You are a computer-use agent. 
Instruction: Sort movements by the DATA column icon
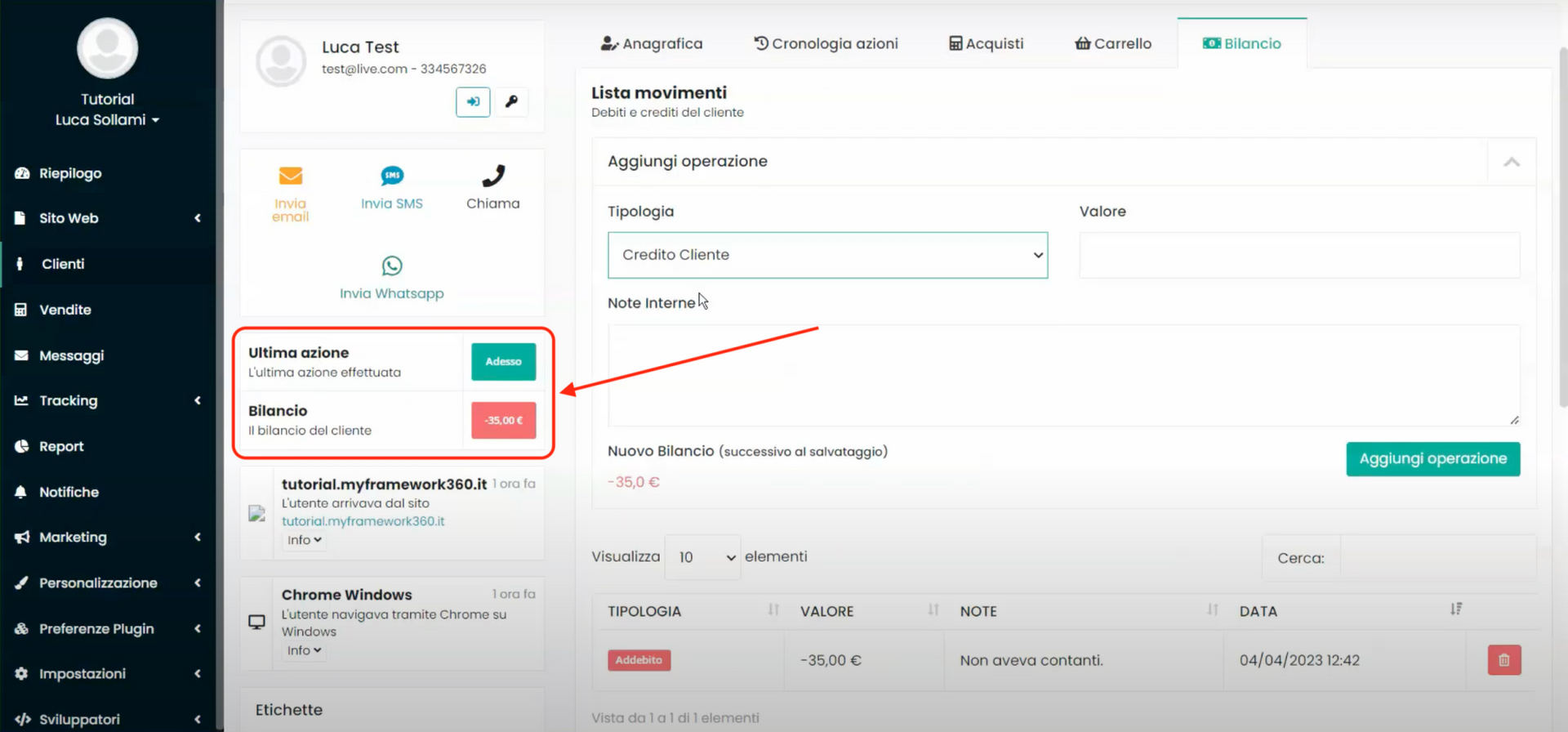click(1455, 609)
